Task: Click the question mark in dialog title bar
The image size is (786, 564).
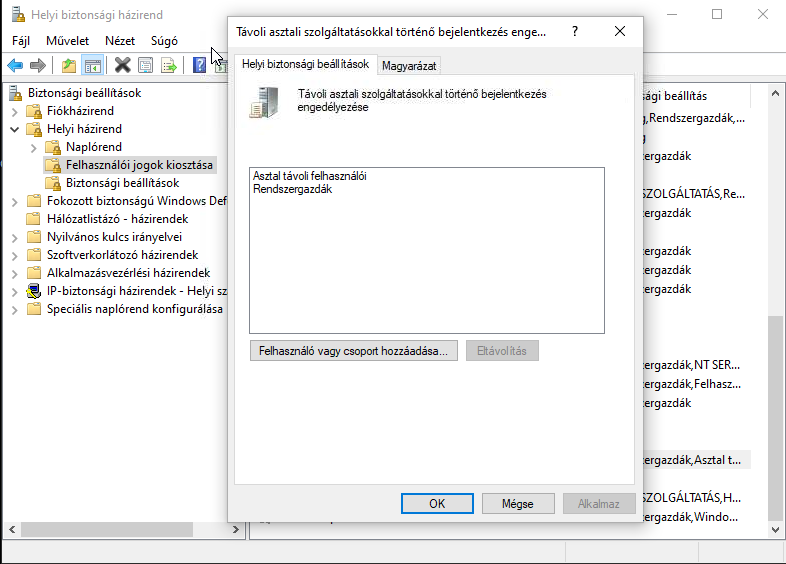Action: click(x=575, y=31)
